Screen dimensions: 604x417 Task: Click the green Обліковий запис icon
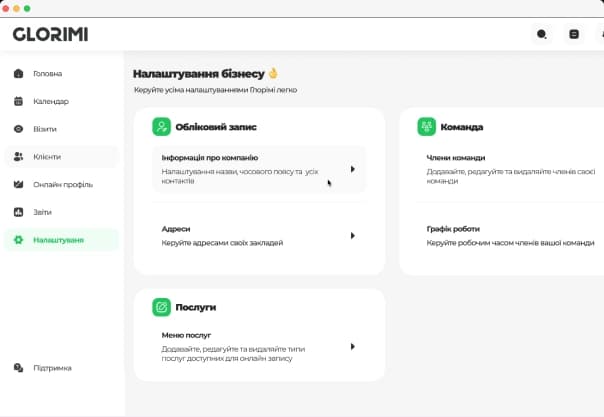coord(162,127)
